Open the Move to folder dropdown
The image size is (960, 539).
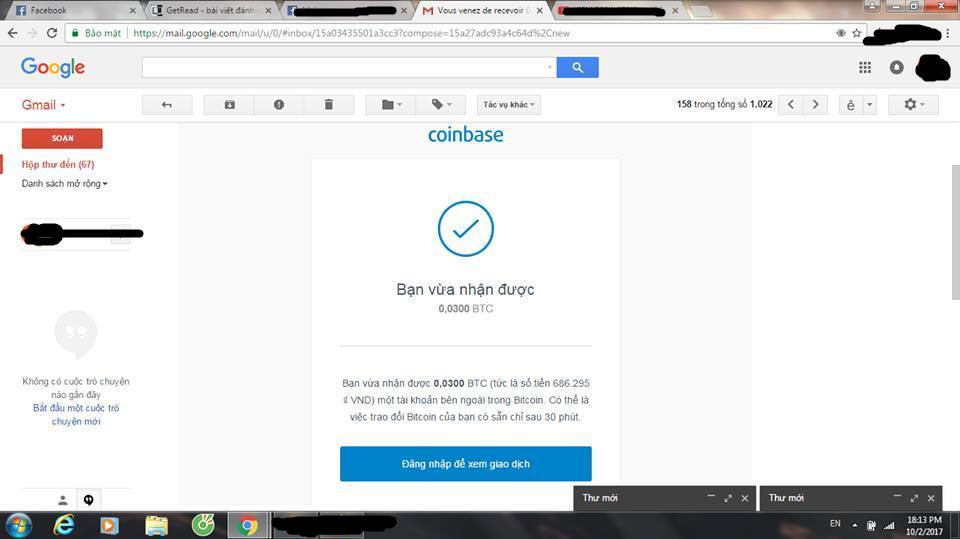coord(391,105)
